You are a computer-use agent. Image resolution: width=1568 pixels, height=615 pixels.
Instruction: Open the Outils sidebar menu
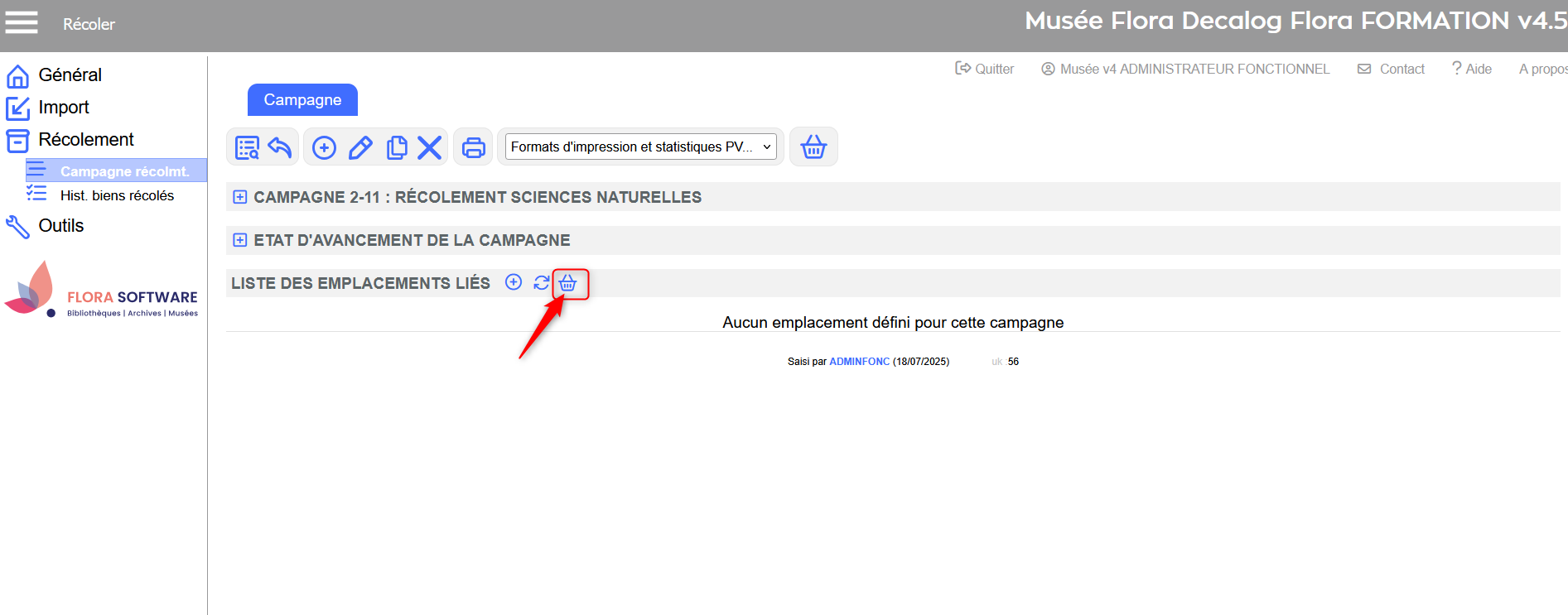pyautogui.click(x=60, y=225)
